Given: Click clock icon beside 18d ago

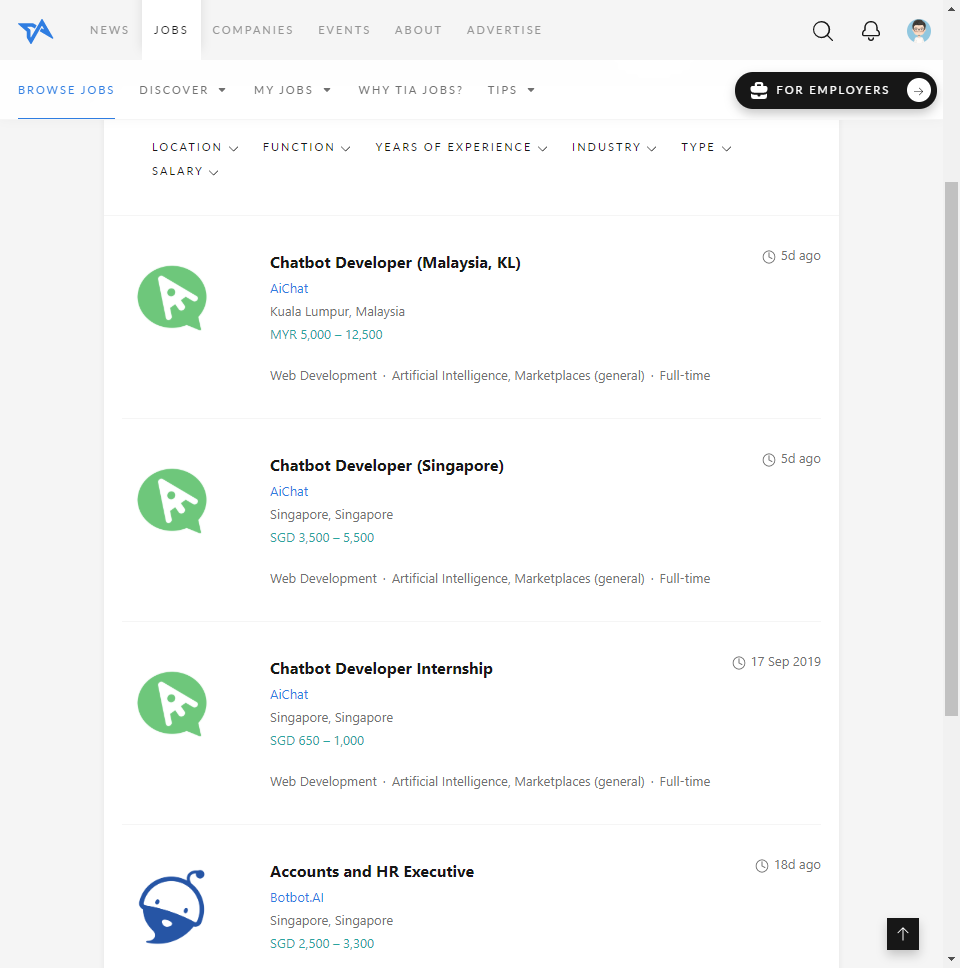Looking at the screenshot, I should [x=762, y=866].
